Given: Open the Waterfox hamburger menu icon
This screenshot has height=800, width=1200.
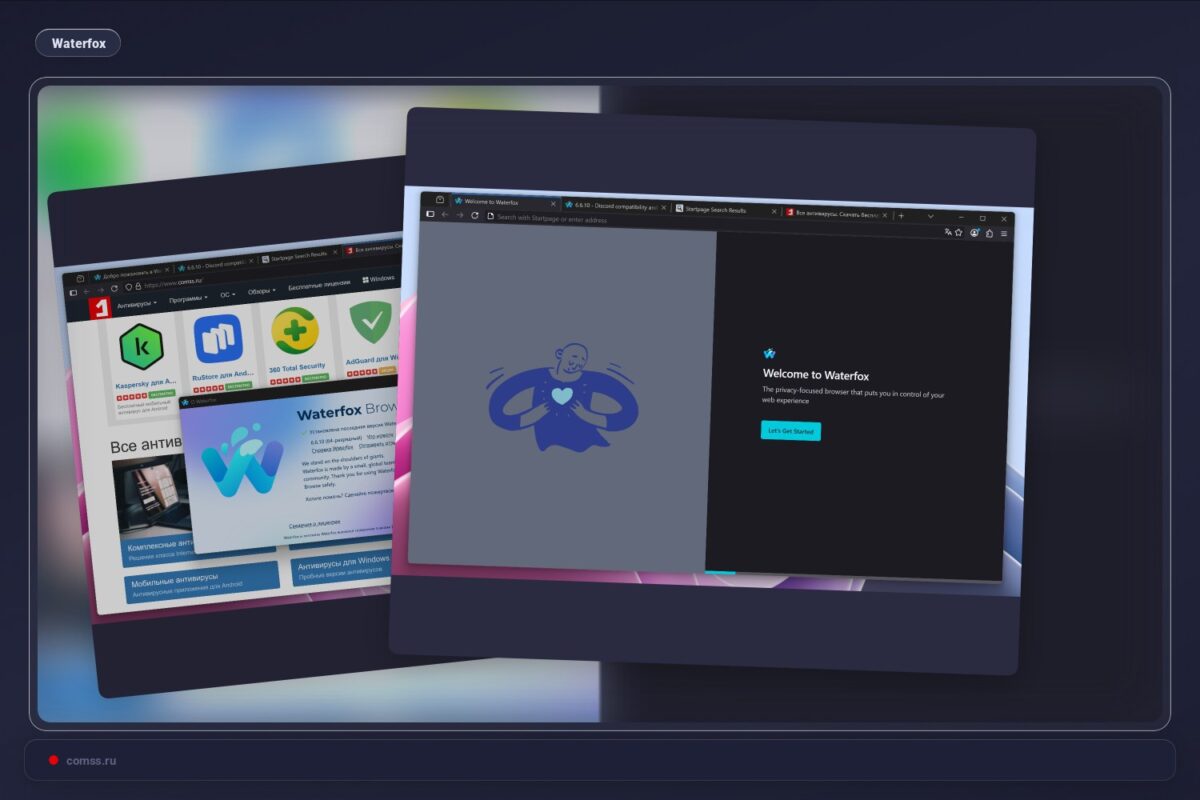Looking at the screenshot, I should coord(1003,231).
